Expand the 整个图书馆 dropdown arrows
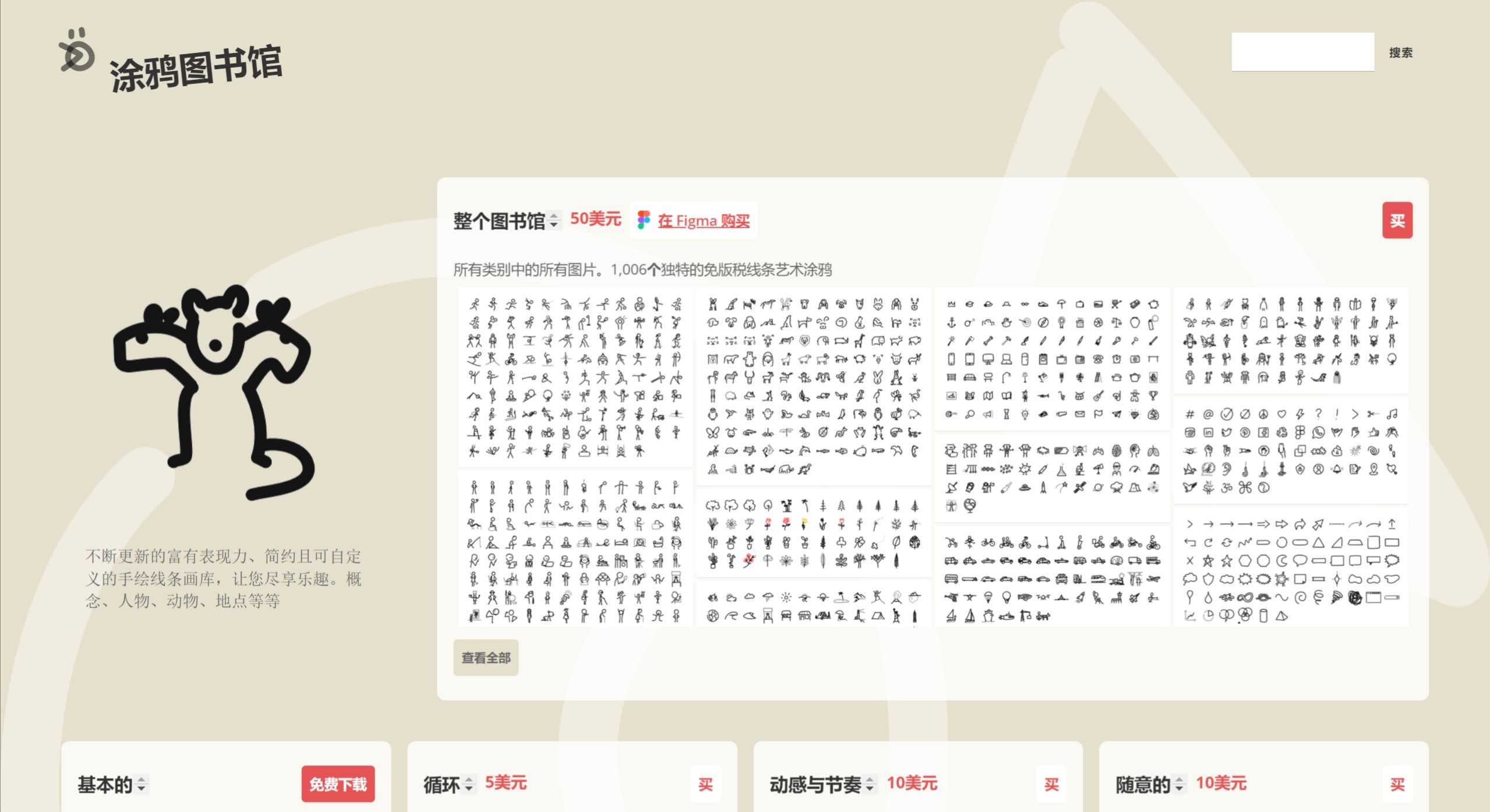This screenshot has height=812, width=1490. pyautogui.click(x=554, y=220)
